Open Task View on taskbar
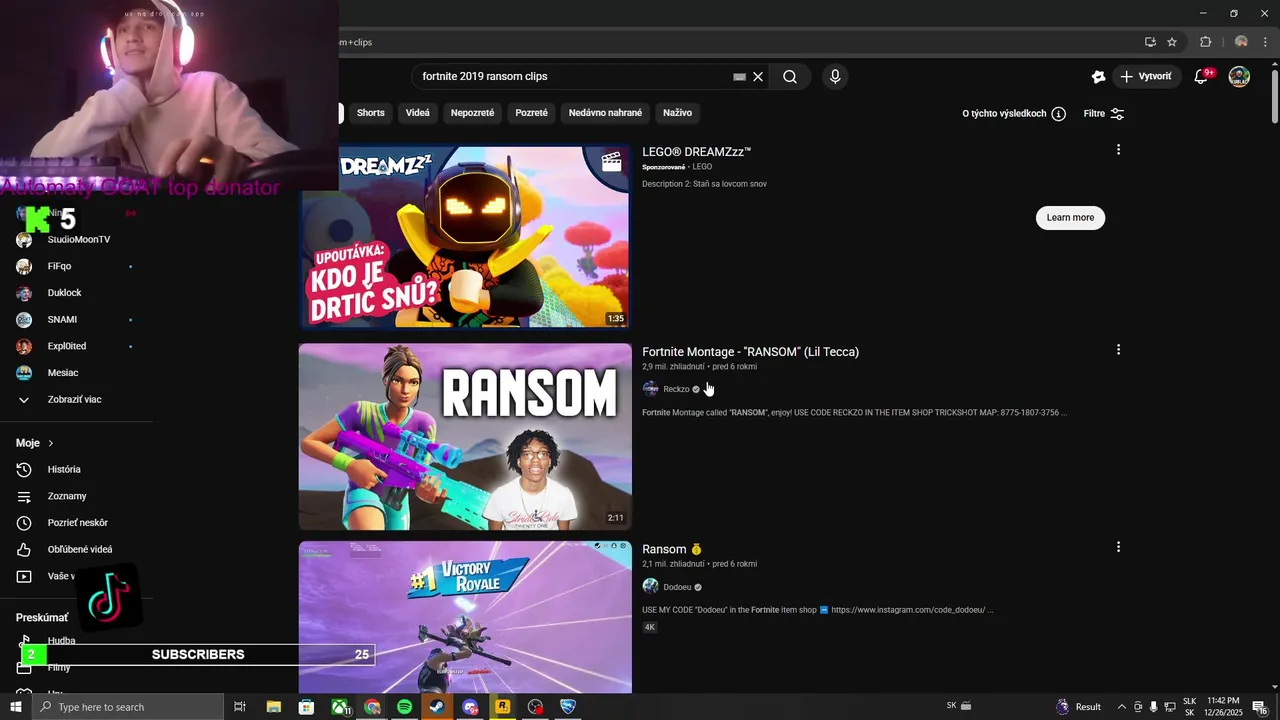 240,707
